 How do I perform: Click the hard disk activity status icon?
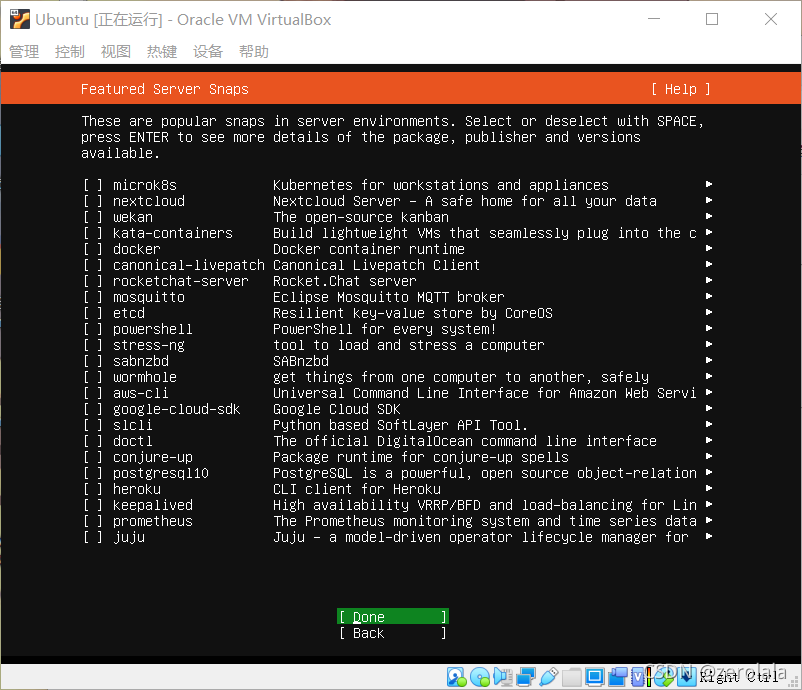pyautogui.click(x=457, y=677)
